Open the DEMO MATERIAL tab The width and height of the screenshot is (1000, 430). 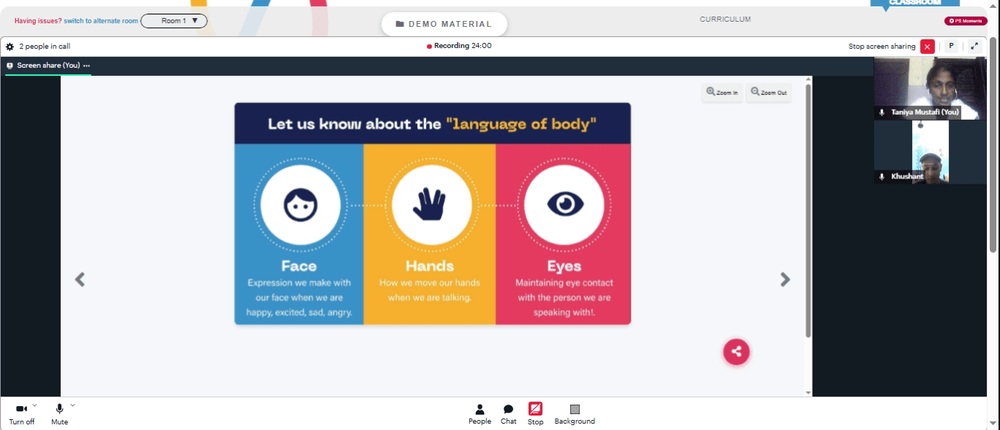(444, 24)
